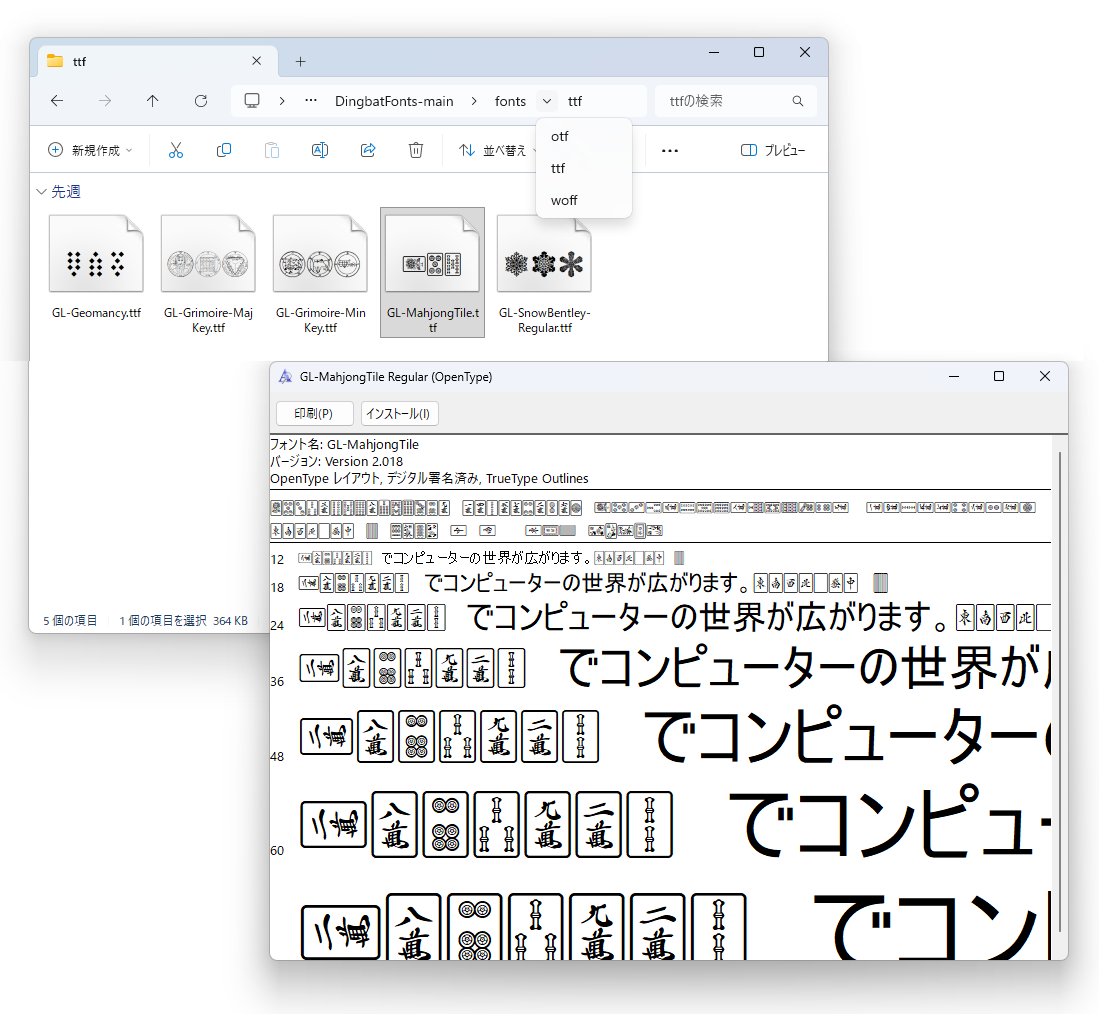
Task: Rename the selected file using rename icon
Action: tap(320, 150)
